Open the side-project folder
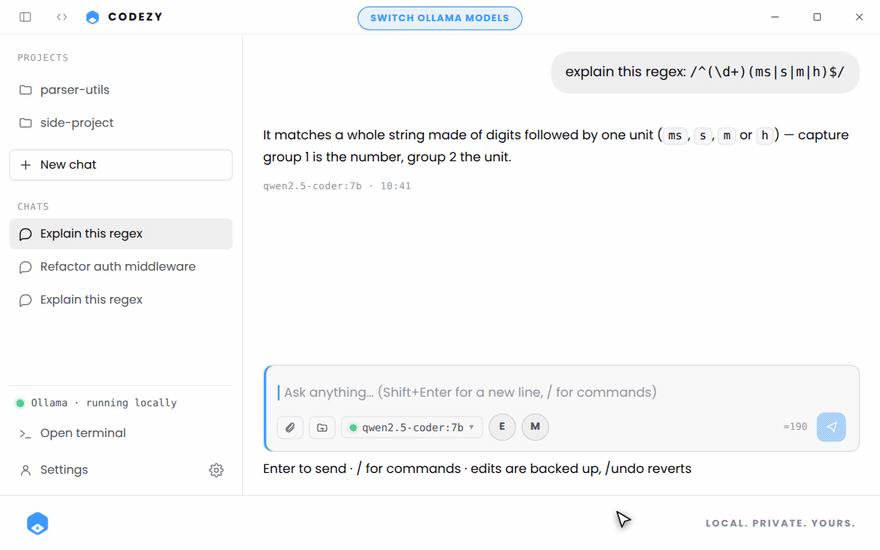The image size is (880, 550). coord(121,123)
